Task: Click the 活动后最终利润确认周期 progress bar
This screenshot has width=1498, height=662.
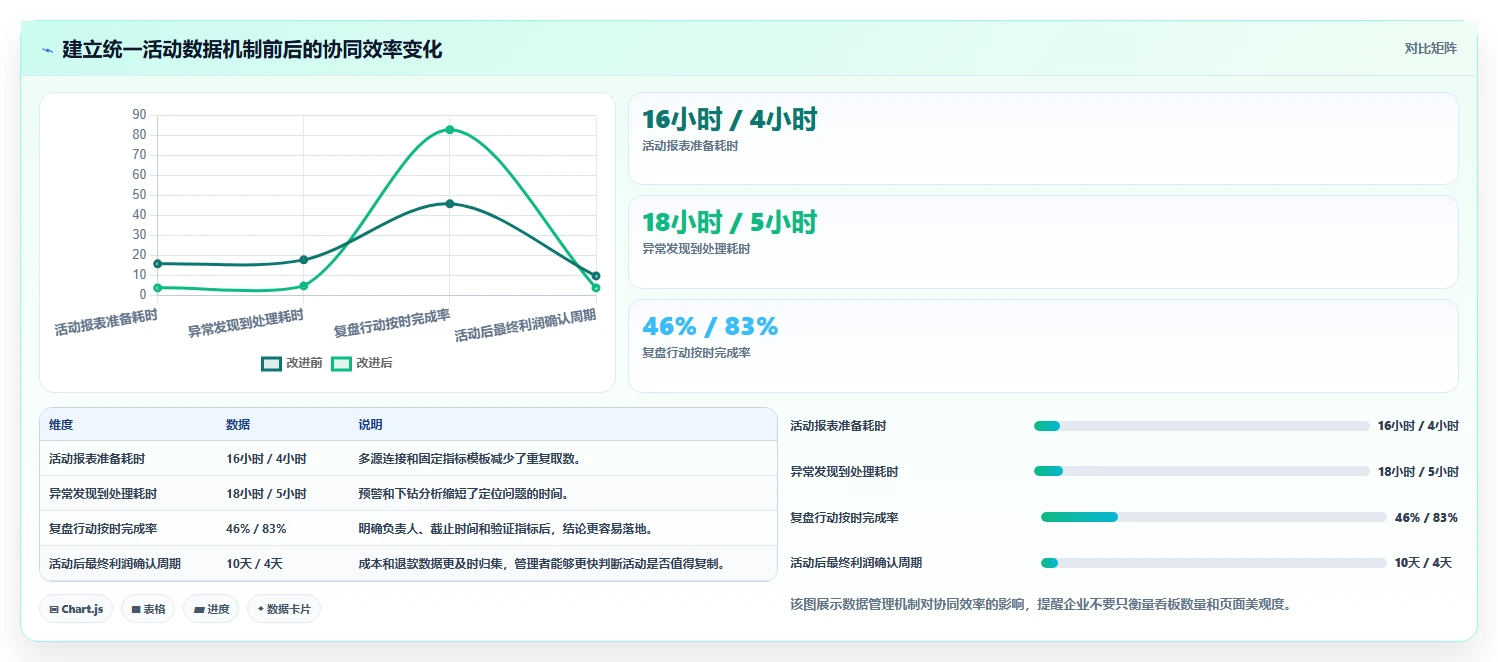Action: point(1214,563)
